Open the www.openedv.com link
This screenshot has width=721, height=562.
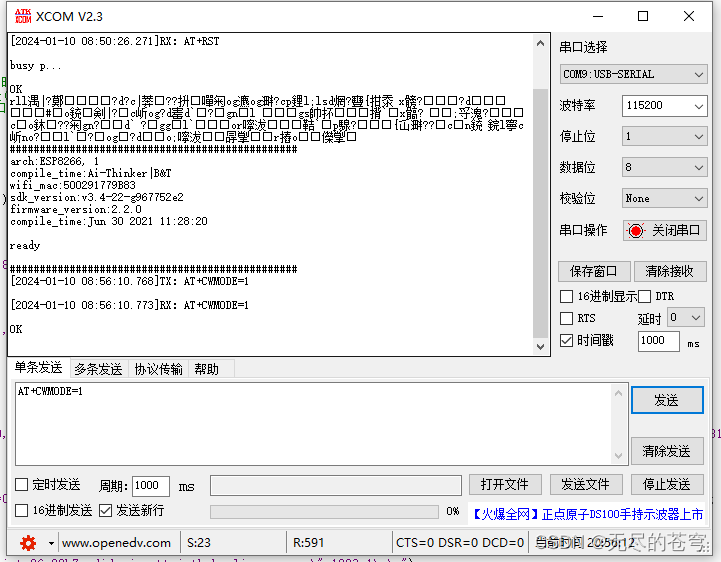(x=116, y=543)
